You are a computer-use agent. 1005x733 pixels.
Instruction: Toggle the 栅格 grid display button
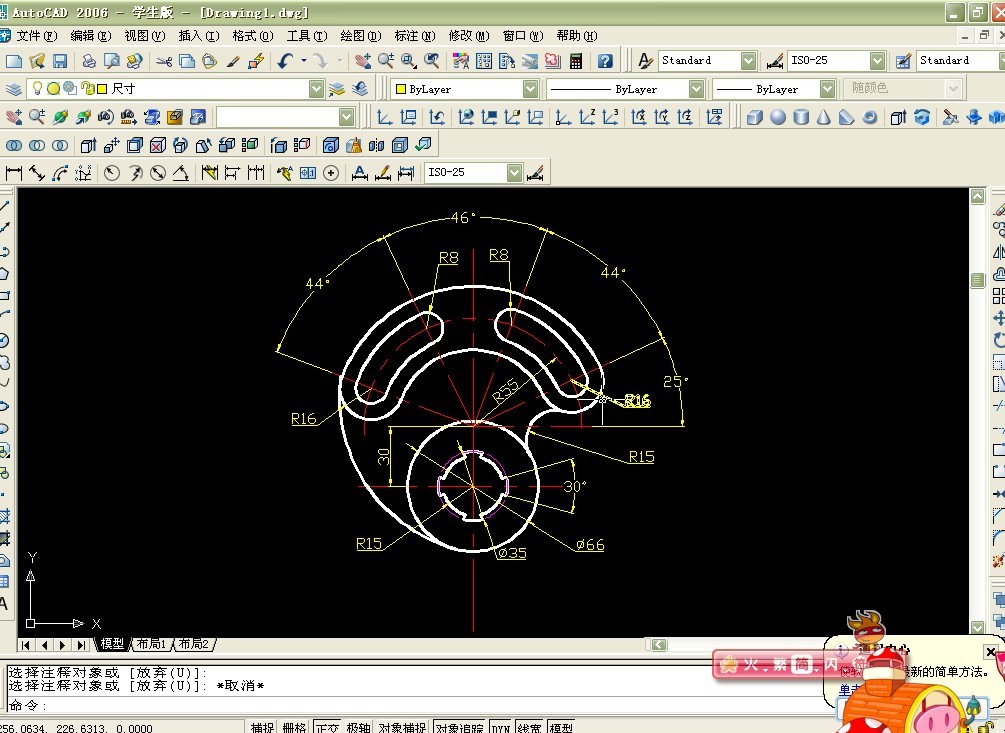coord(294,727)
